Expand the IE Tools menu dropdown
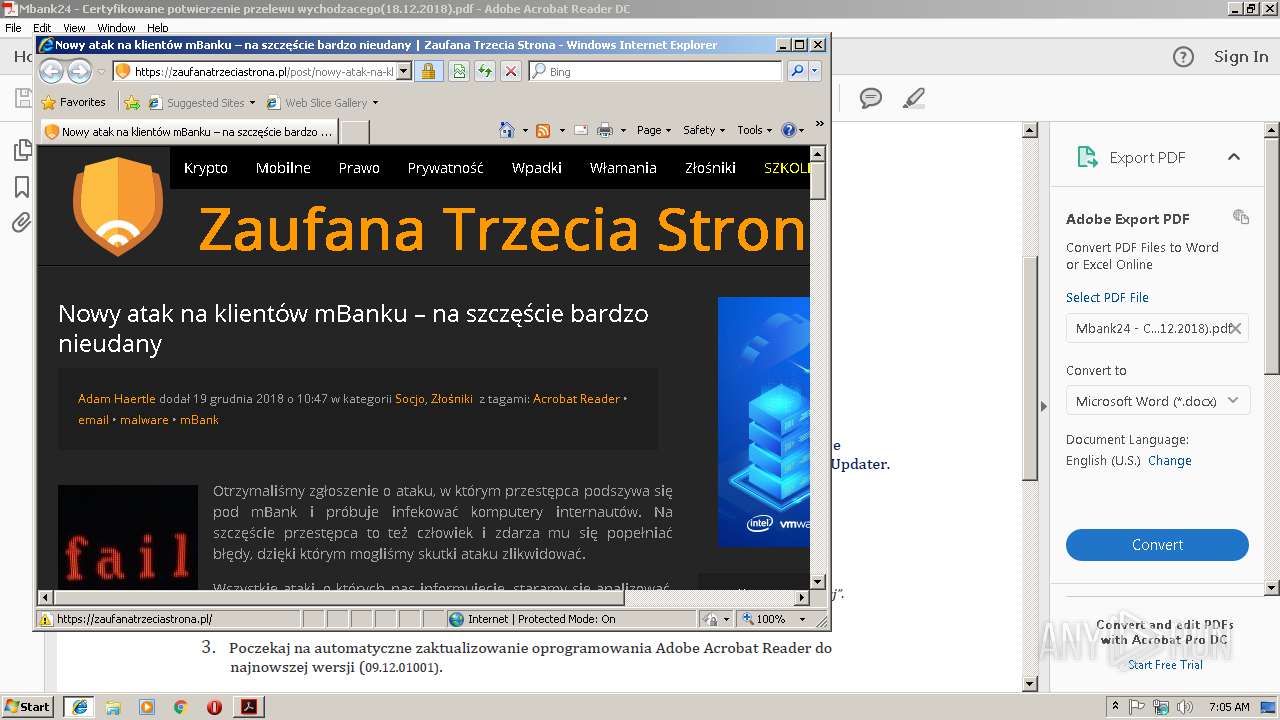This screenshot has width=1280, height=720. click(754, 130)
